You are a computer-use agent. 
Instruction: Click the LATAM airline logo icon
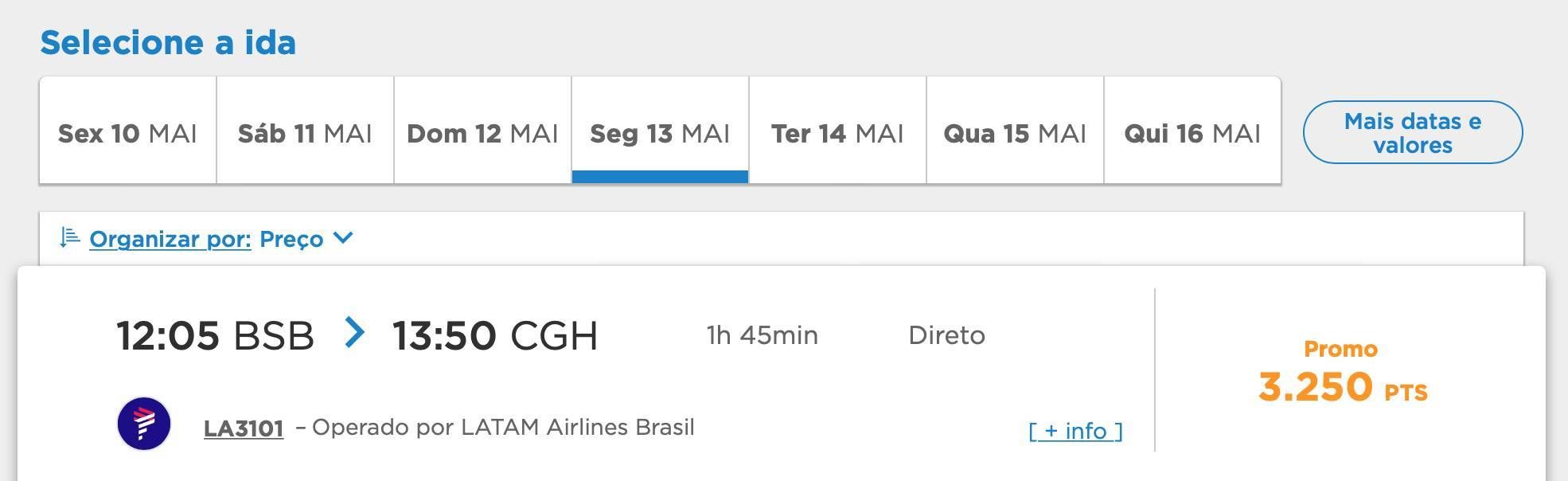point(144,423)
